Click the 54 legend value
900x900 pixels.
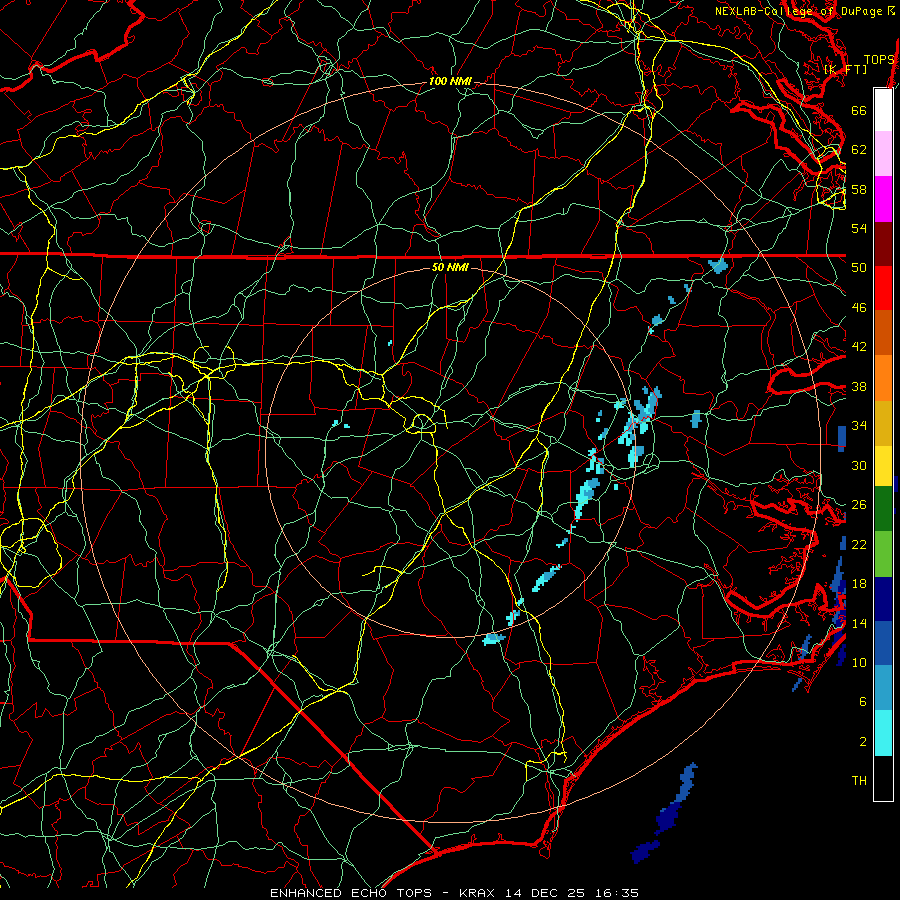(x=859, y=228)
